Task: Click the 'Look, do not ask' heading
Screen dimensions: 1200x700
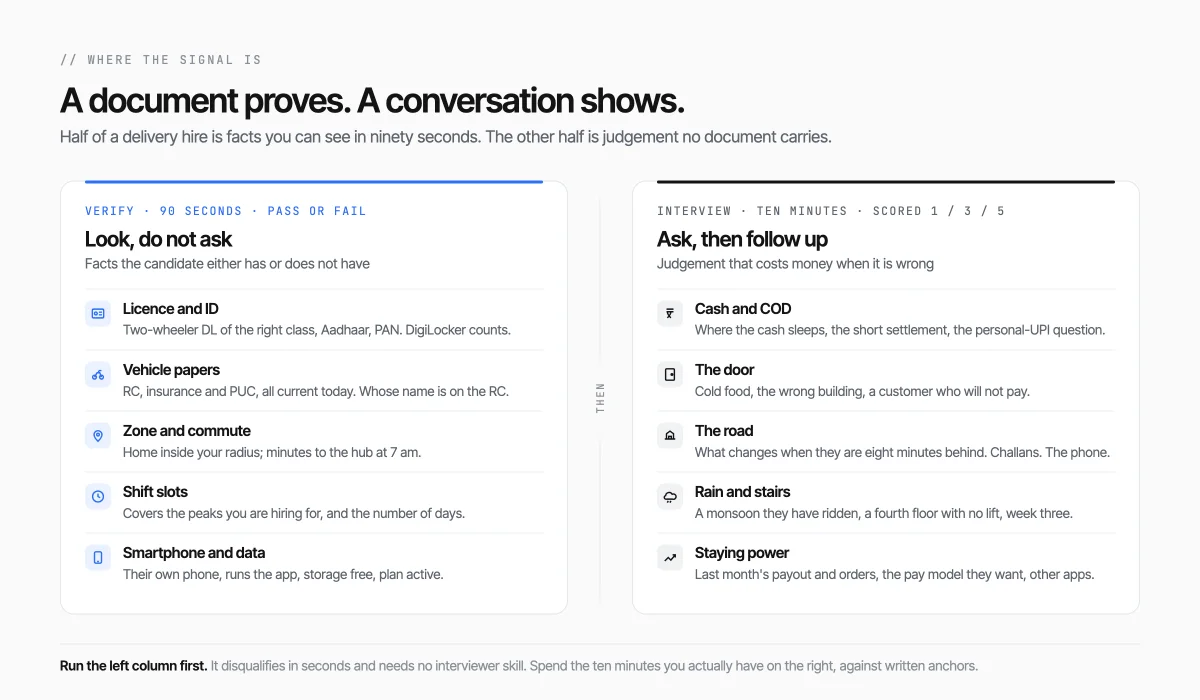Action: point(158,239)
